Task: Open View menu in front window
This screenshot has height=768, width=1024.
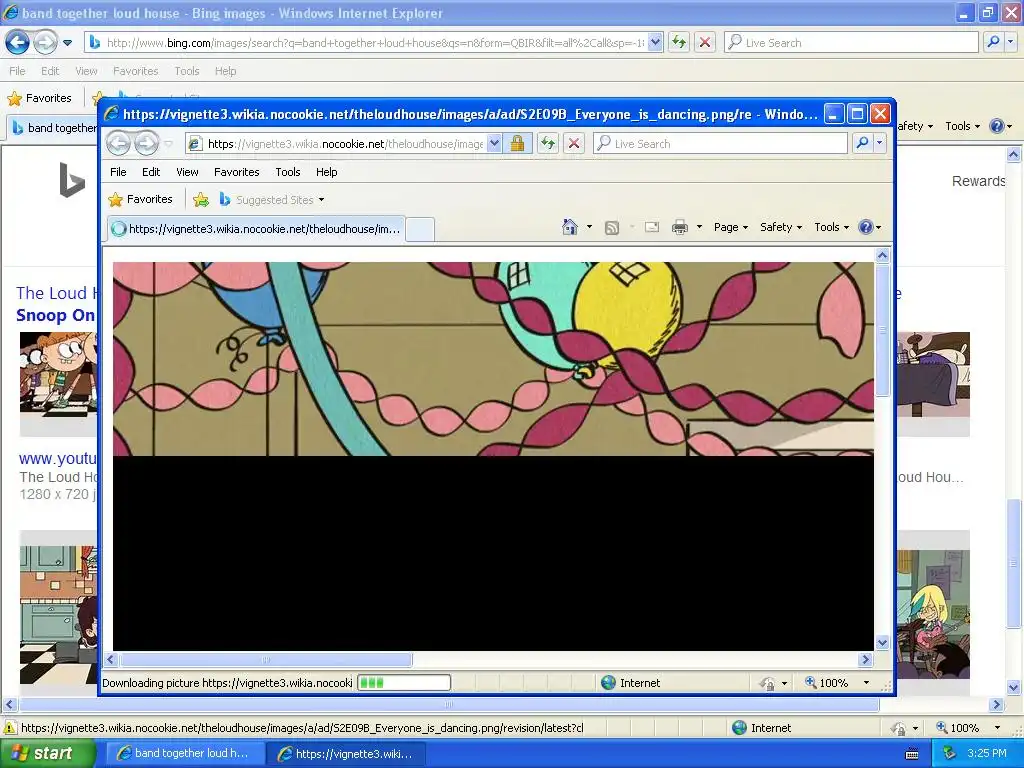Action: click(x=187, y=172)
